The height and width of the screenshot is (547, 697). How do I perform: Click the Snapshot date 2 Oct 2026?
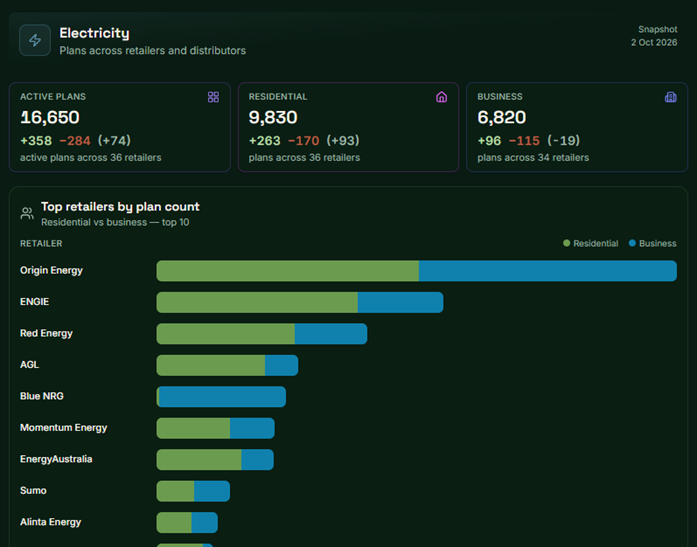[654, 43]
